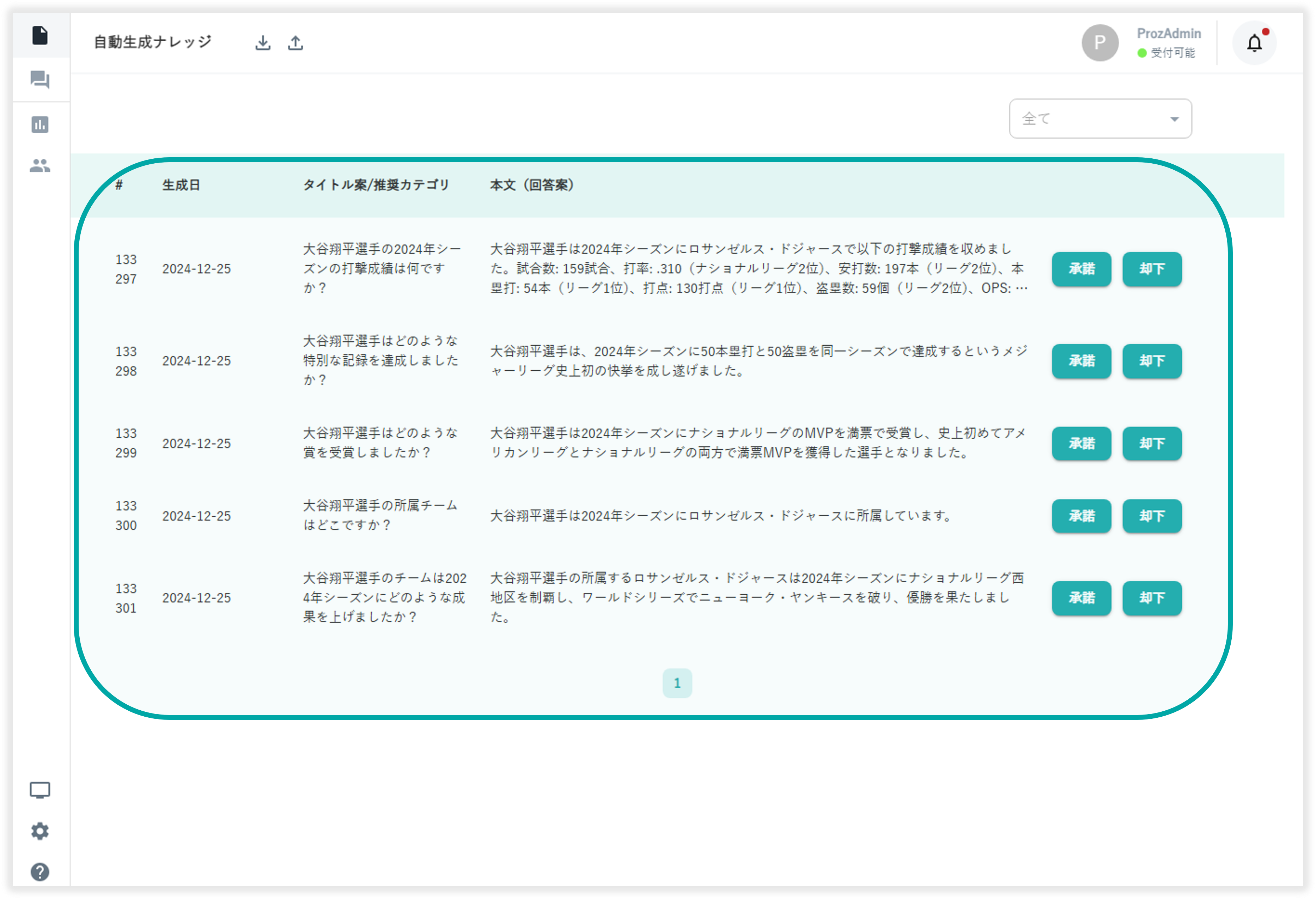Approve row 133298 with 承諾

click(1082, 361)
